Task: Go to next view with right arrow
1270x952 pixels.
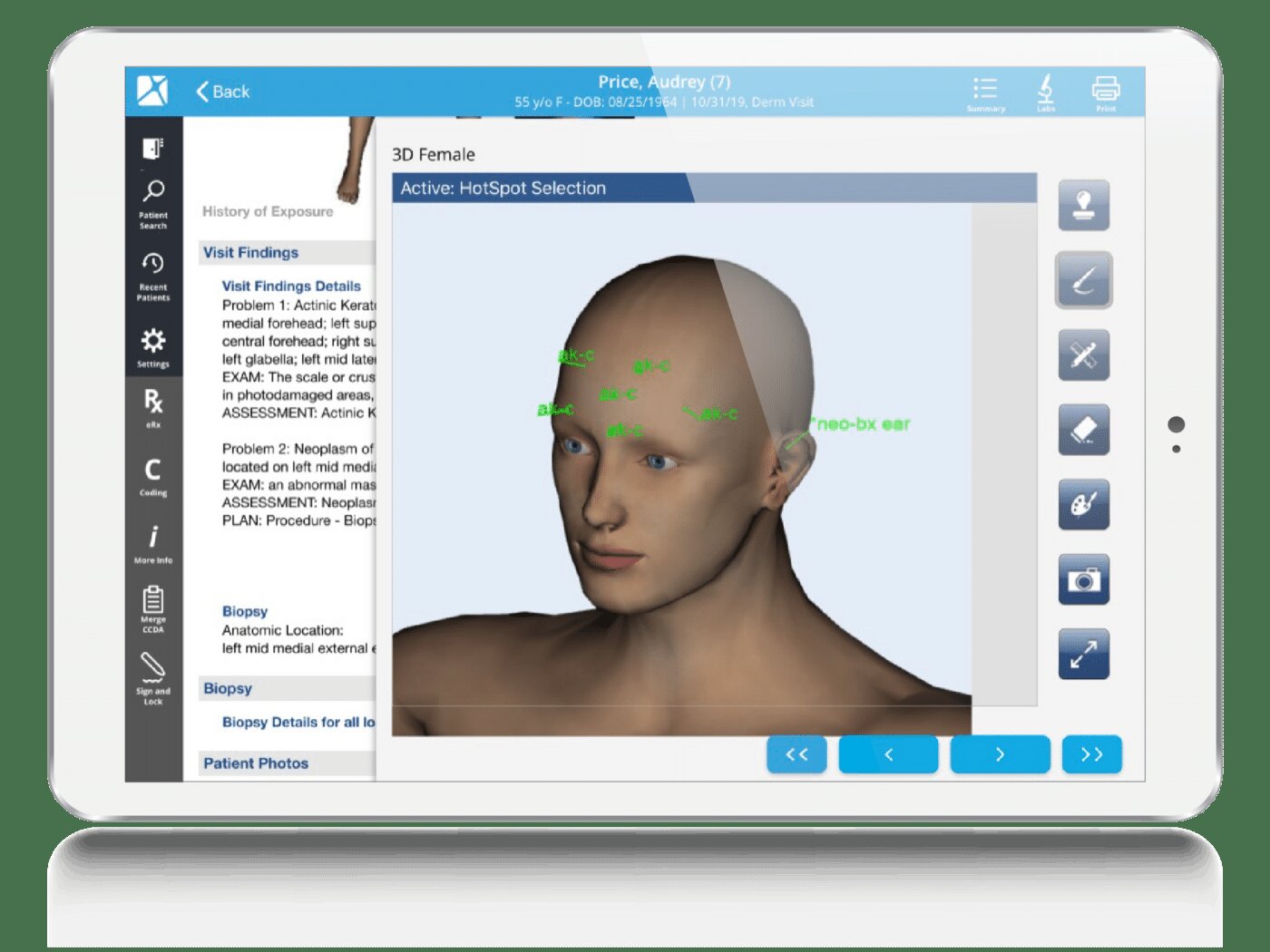Action: click(1000, 754)
